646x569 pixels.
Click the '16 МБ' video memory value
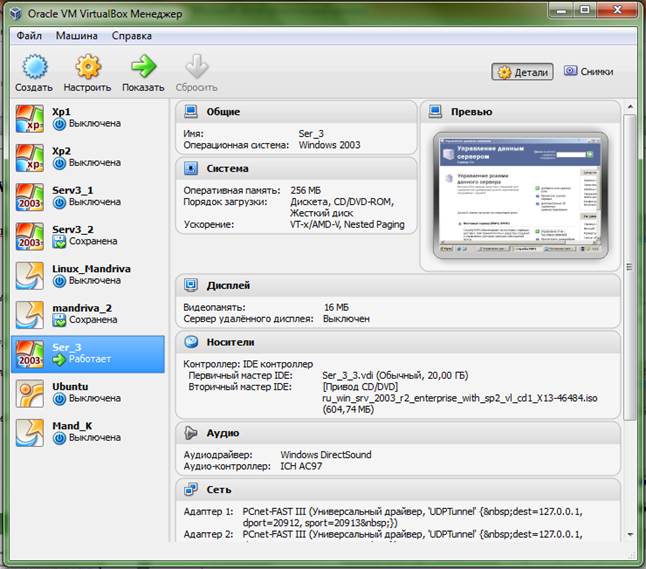coord(336,307)
